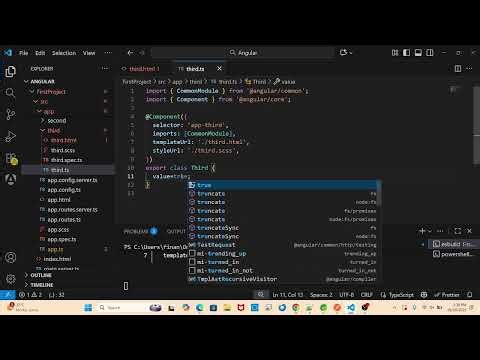Show errors and warnings in status bar
Screen dimensions: 480x360
pyautogui.click(x=30, y=295)
